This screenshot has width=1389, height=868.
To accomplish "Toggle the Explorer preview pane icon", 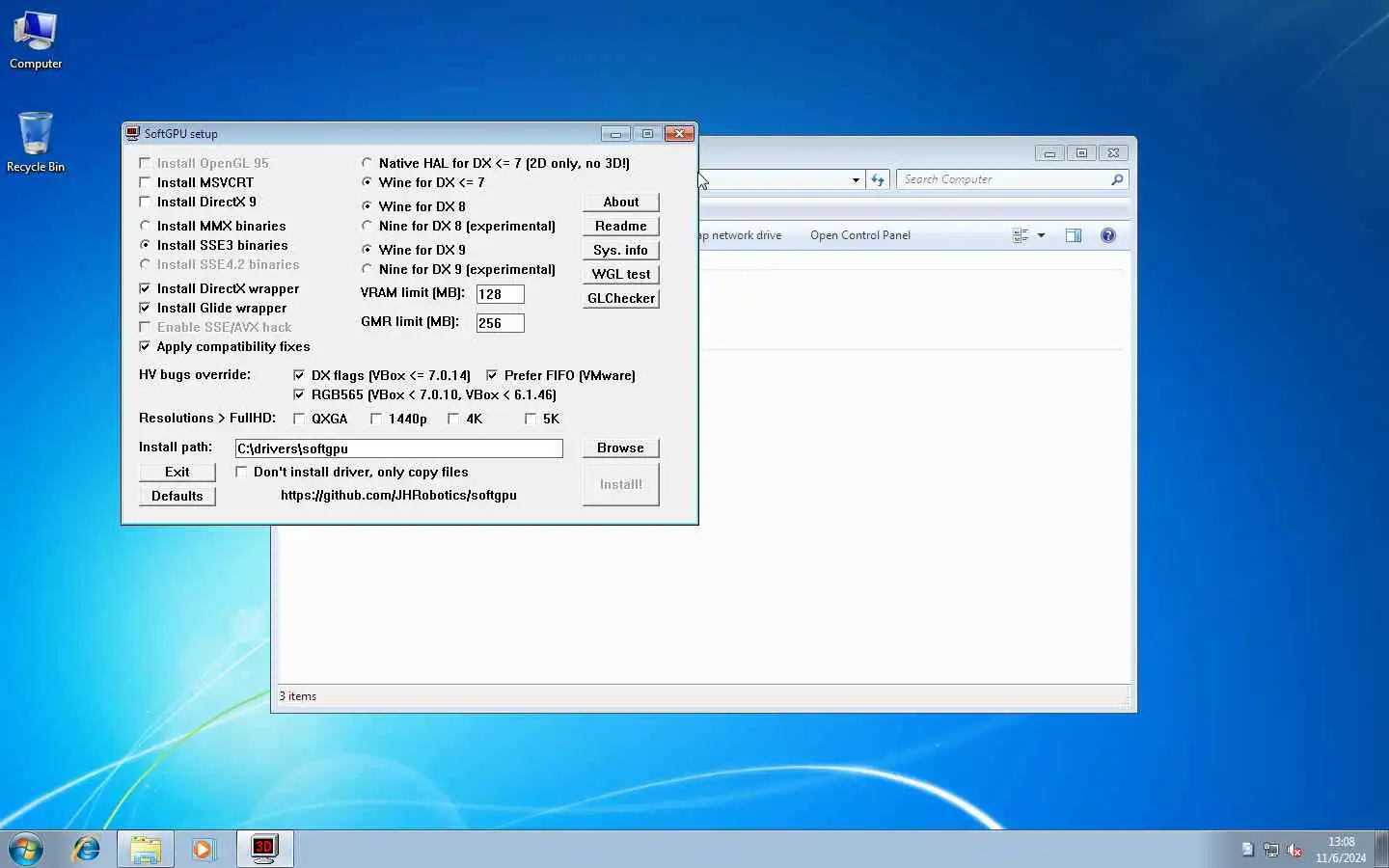I will point(1074,235).
